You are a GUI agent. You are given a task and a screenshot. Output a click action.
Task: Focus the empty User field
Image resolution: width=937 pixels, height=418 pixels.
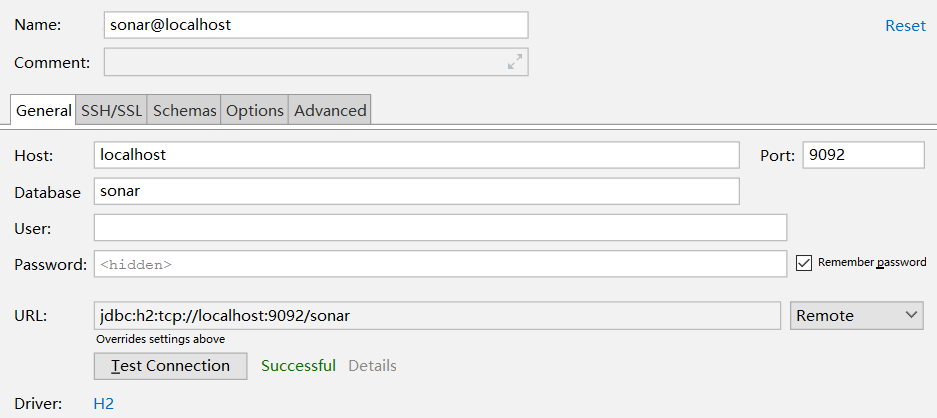click(x=440, y=227)
